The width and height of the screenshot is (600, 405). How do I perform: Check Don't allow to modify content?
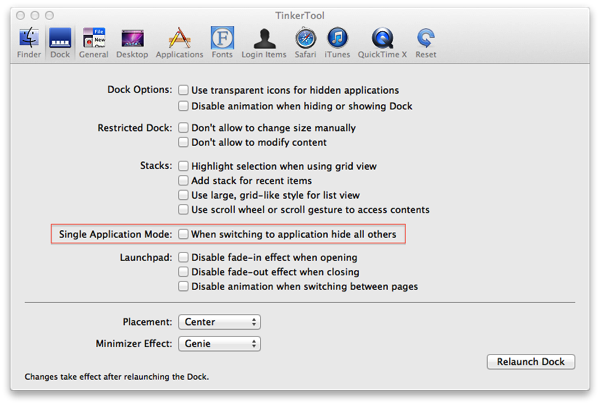183,144
